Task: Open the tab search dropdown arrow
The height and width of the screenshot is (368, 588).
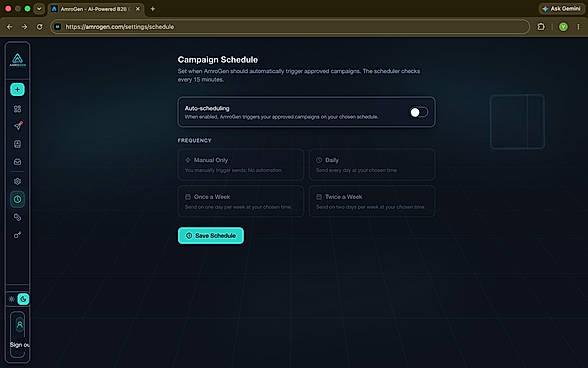Action: pos(39,9)
